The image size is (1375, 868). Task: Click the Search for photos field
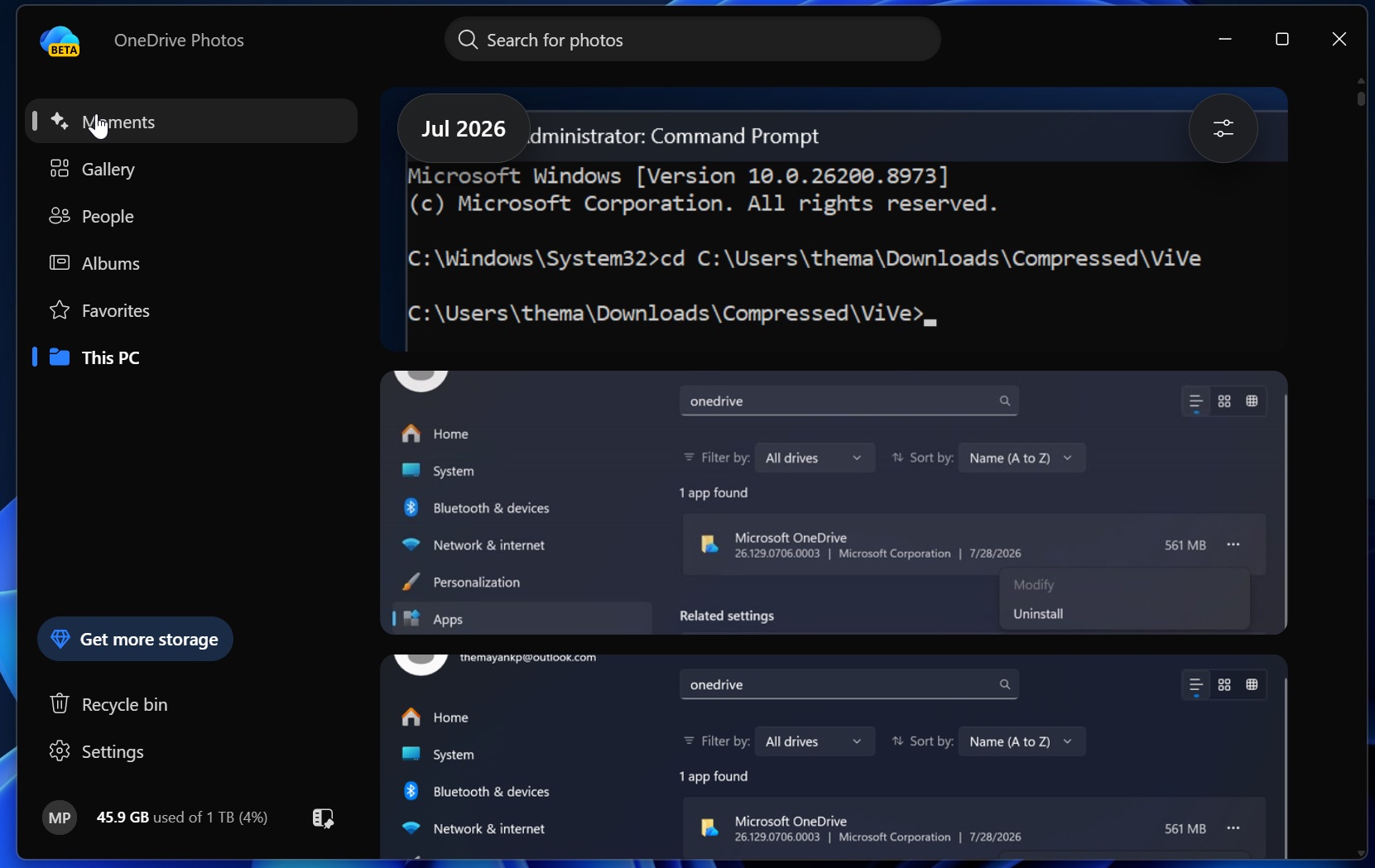(693, 40)
